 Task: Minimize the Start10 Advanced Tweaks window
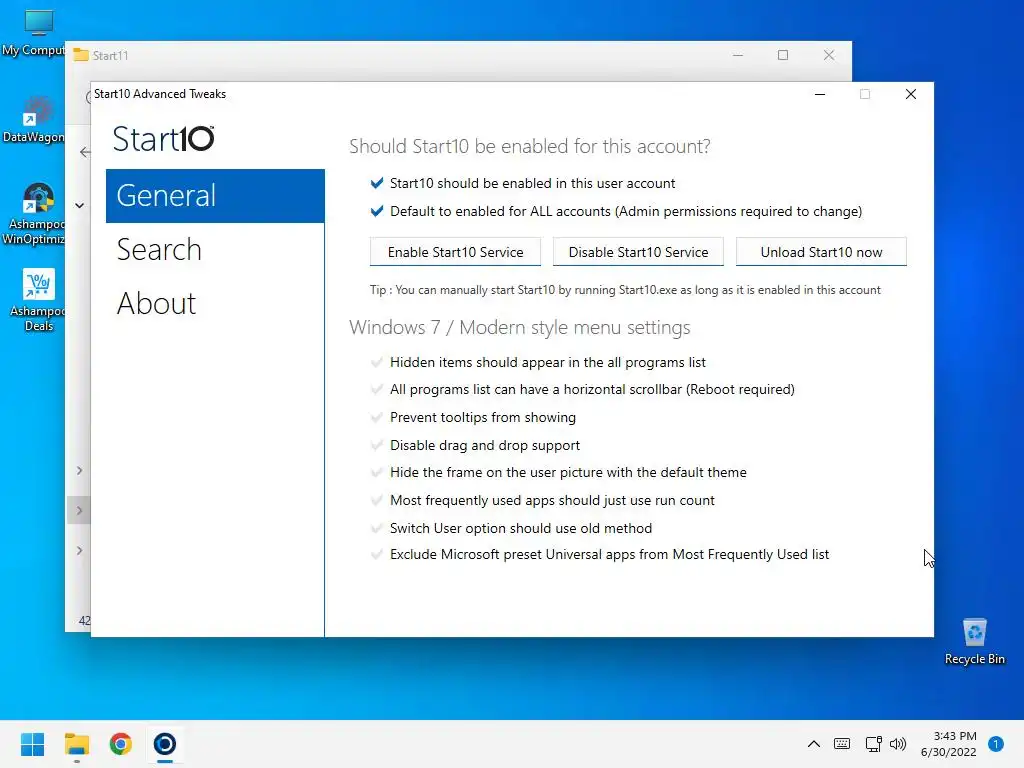coord(820,95)
